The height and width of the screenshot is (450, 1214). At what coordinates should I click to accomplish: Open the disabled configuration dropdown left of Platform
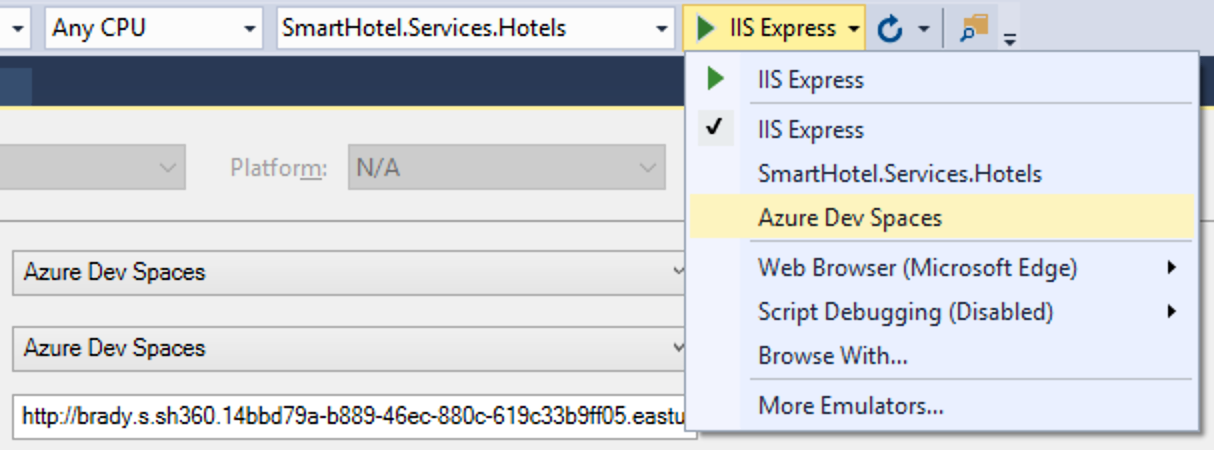coord(92,168)
